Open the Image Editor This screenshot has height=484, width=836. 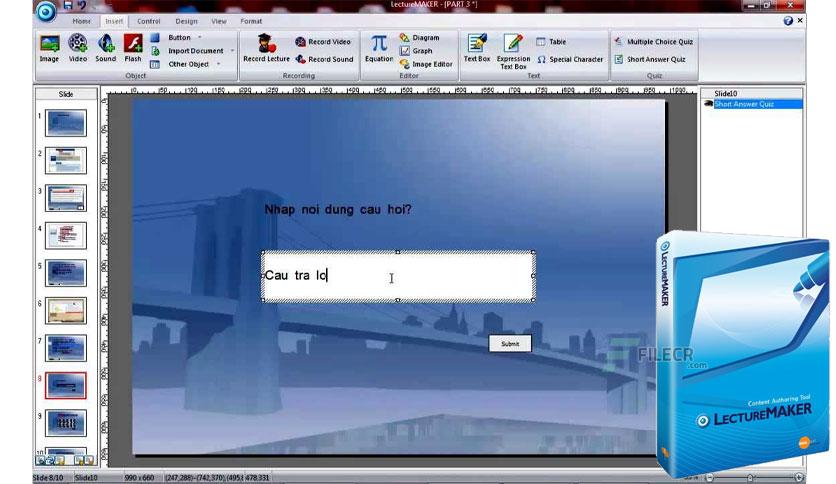426,64
